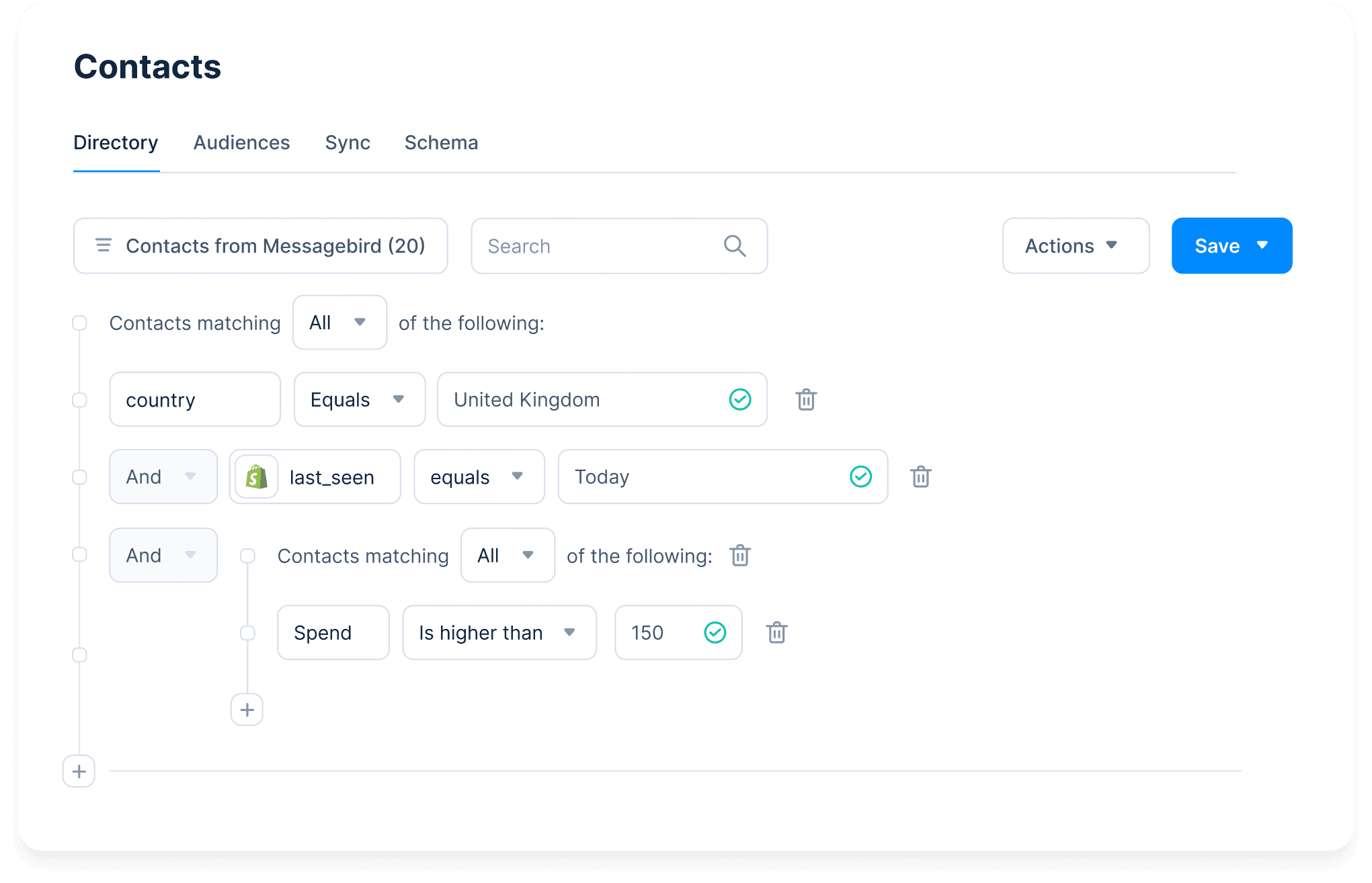Delete the Spend condition via trash icon

pyautogui.click(x=776, y=632)
